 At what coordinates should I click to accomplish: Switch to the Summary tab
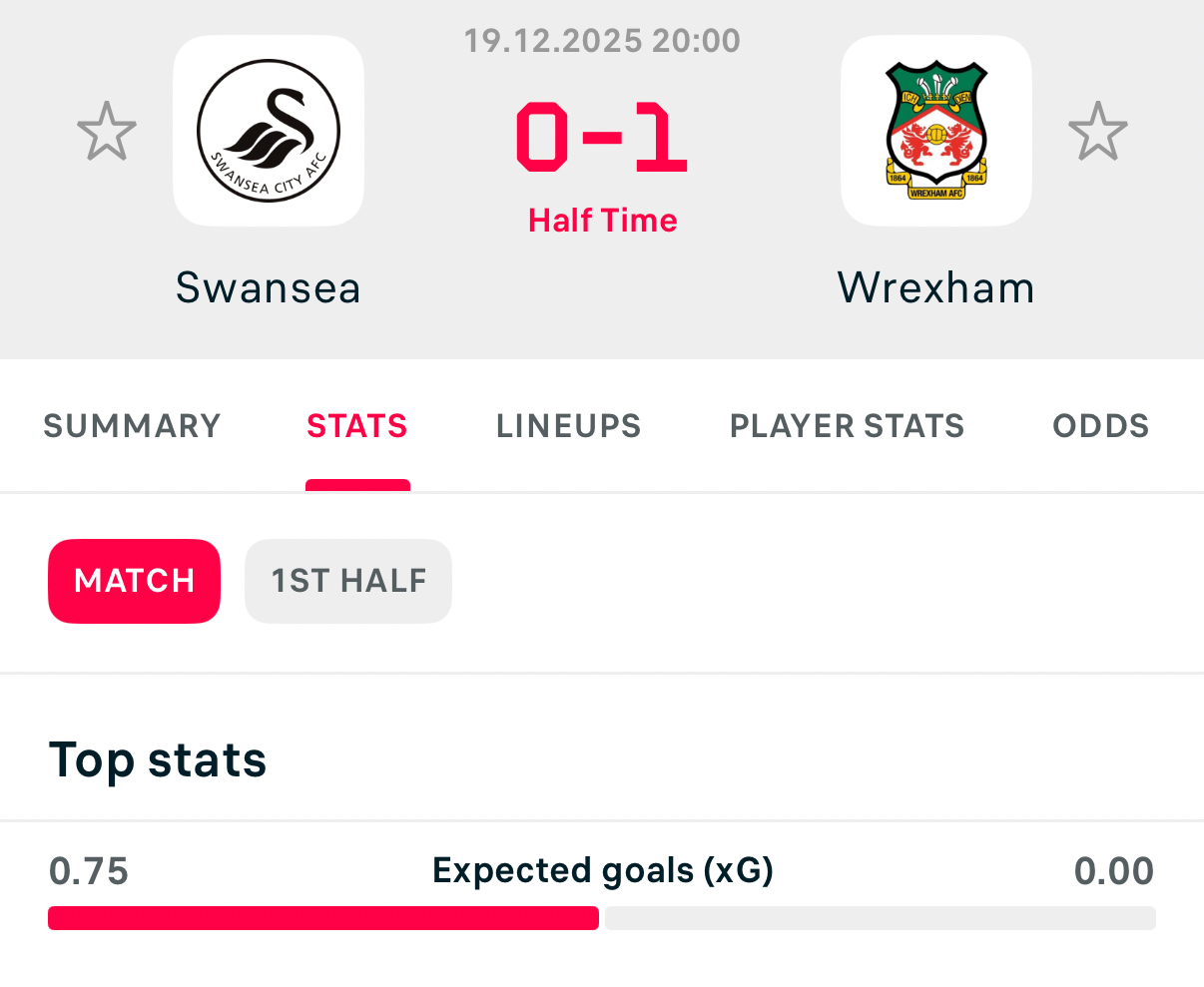pyautogui.click(x=132, y=426)
